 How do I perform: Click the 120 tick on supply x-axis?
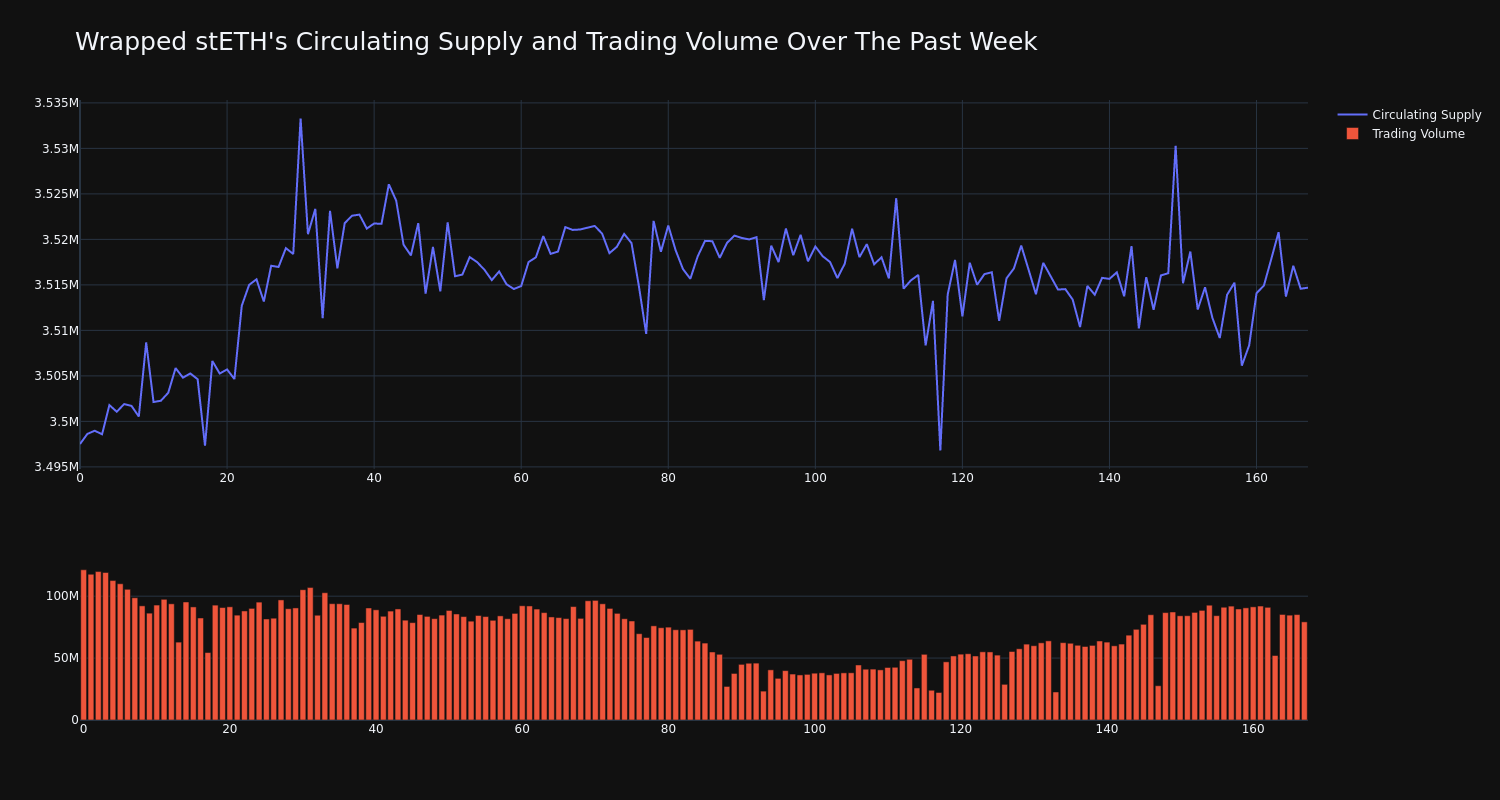click(x=962, y=479)
